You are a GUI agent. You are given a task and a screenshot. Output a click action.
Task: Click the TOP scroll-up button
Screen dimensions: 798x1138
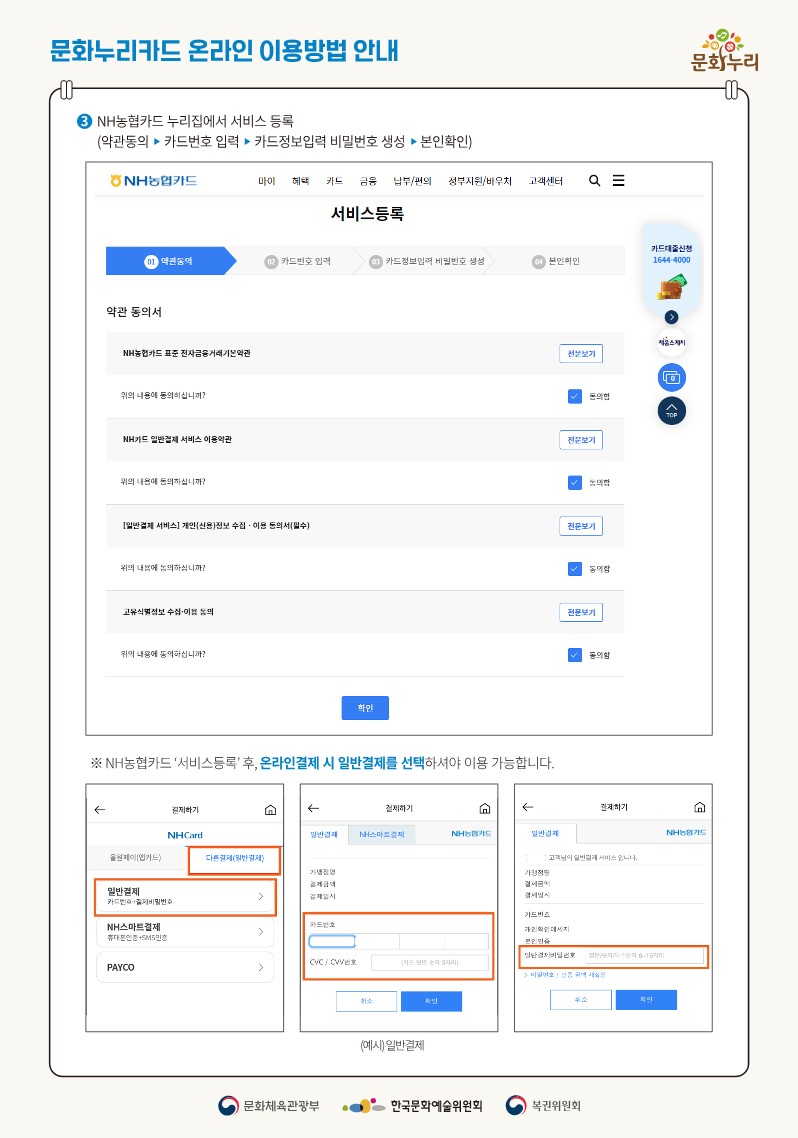[671, 411]
